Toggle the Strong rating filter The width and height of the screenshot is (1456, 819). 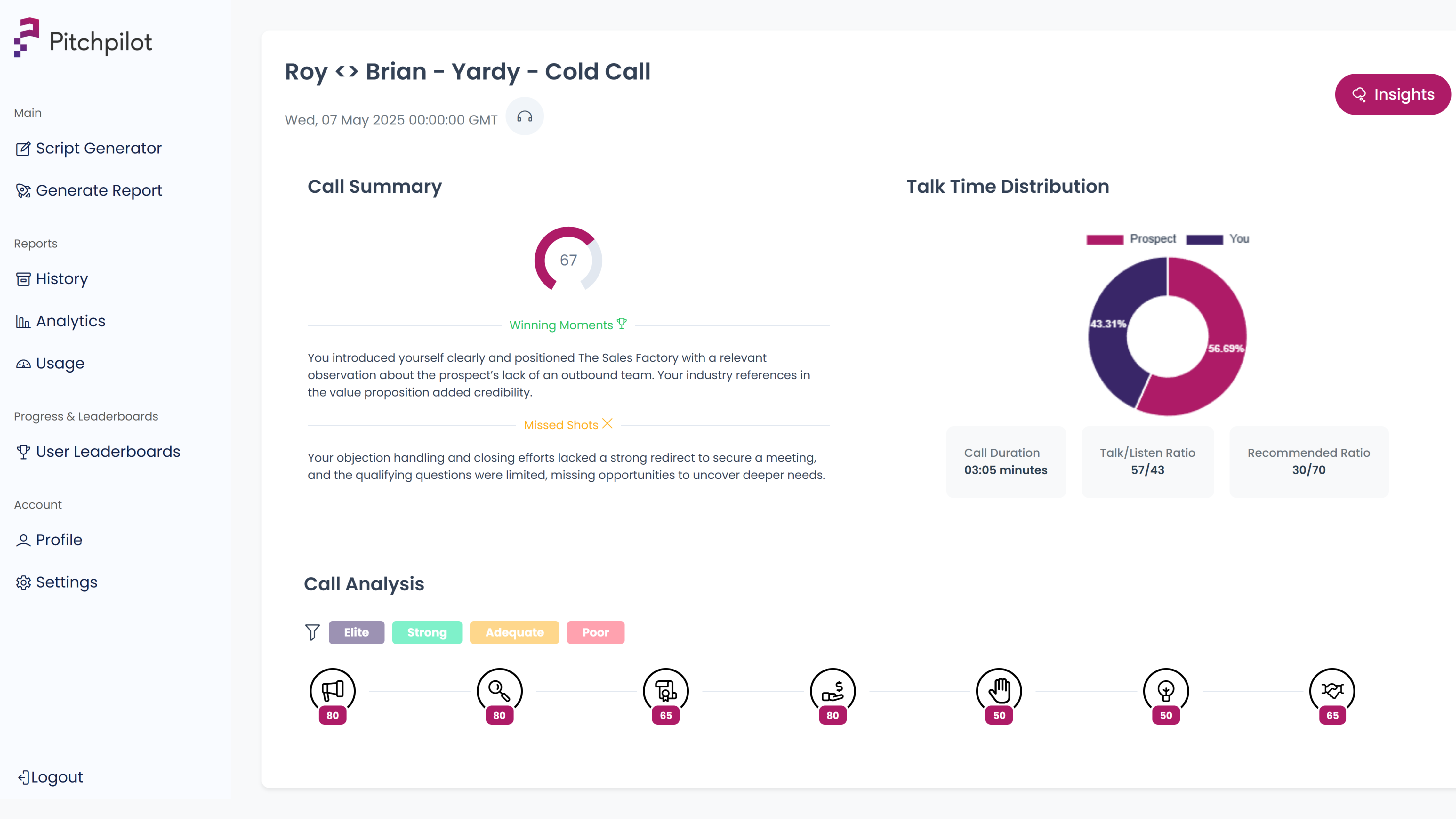(x=427, y=632)
